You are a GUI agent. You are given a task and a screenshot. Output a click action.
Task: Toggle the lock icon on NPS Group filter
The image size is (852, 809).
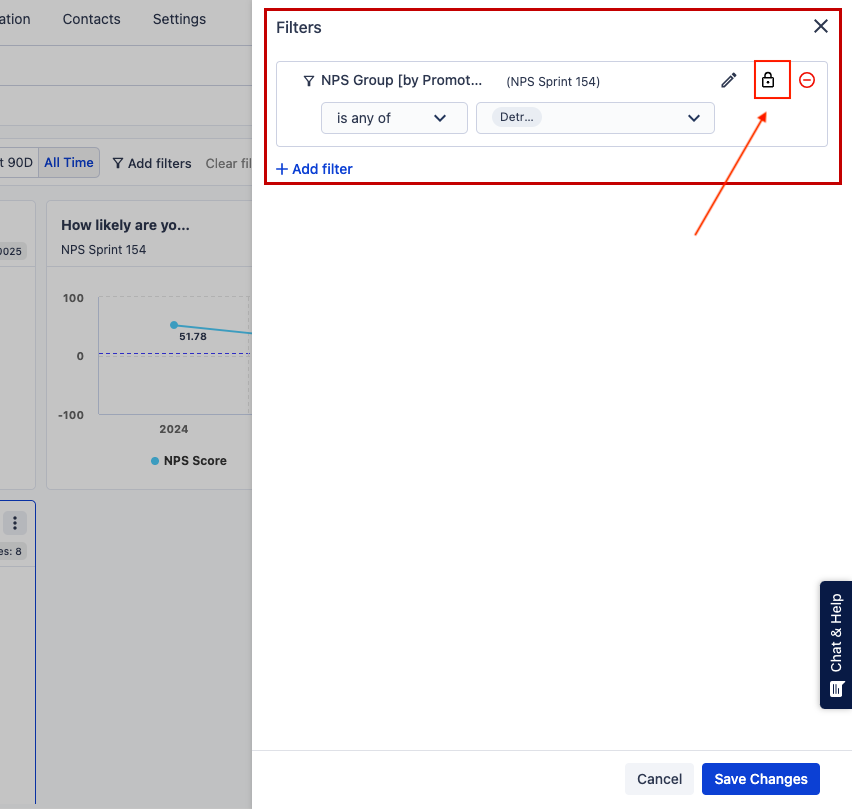coord(768,80)
